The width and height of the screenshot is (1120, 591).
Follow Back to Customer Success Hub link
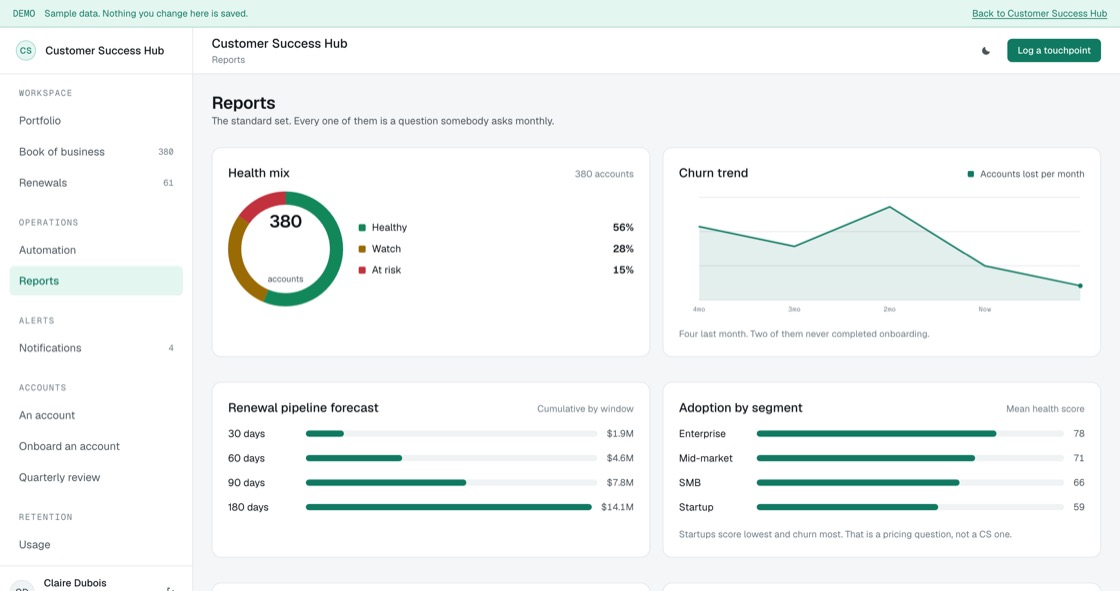pos(1039,14)
